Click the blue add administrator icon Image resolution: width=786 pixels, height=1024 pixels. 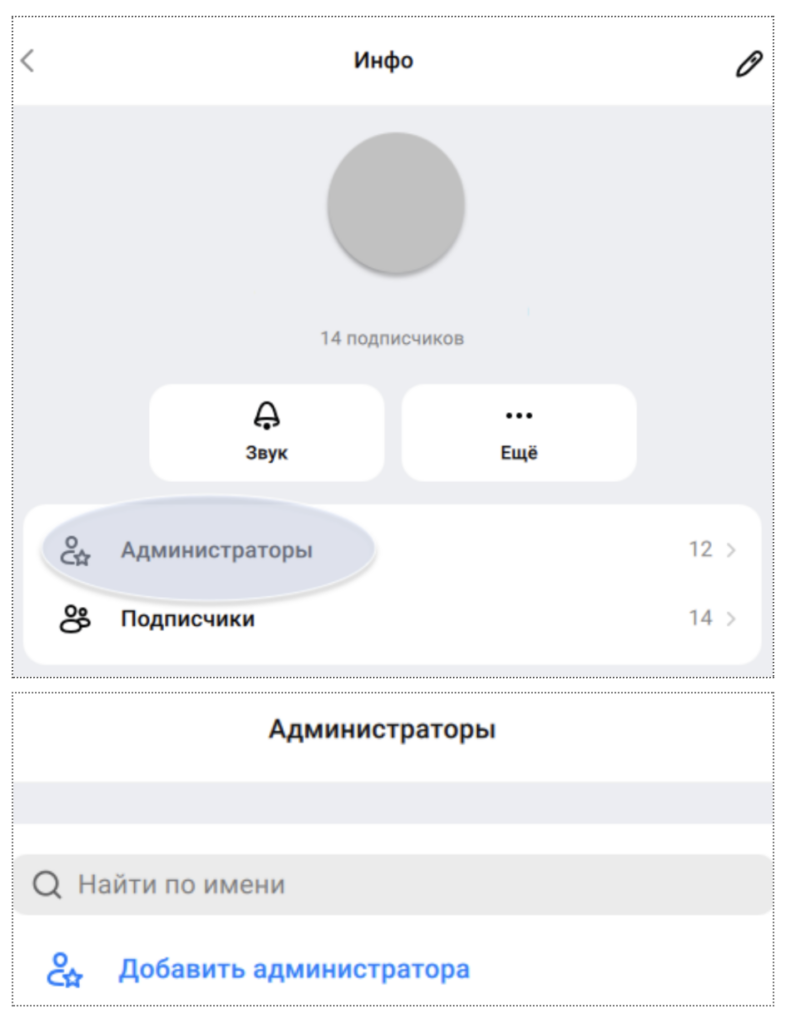pyautogui.click(x=64, y=970)
